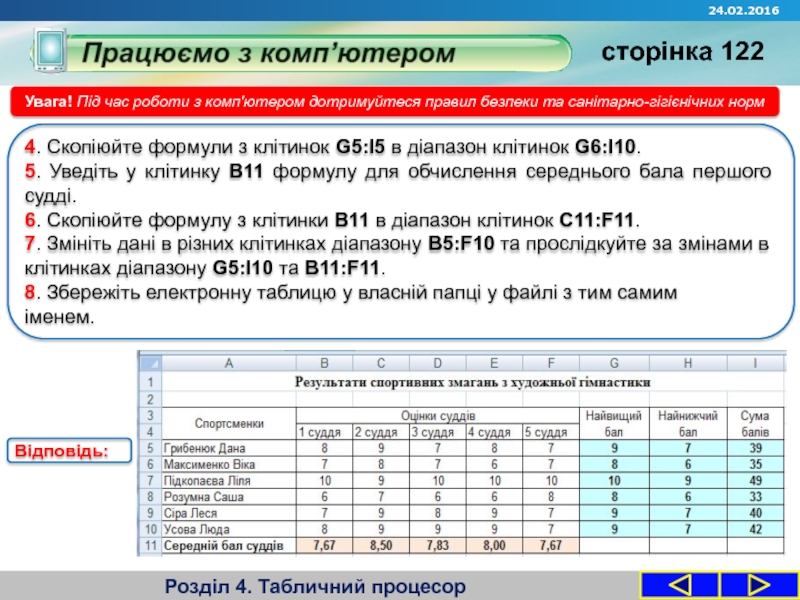
Task: Toggle selection of cell B11 containing 7,67
Action: pyautogui.click(x=323, y=546)
